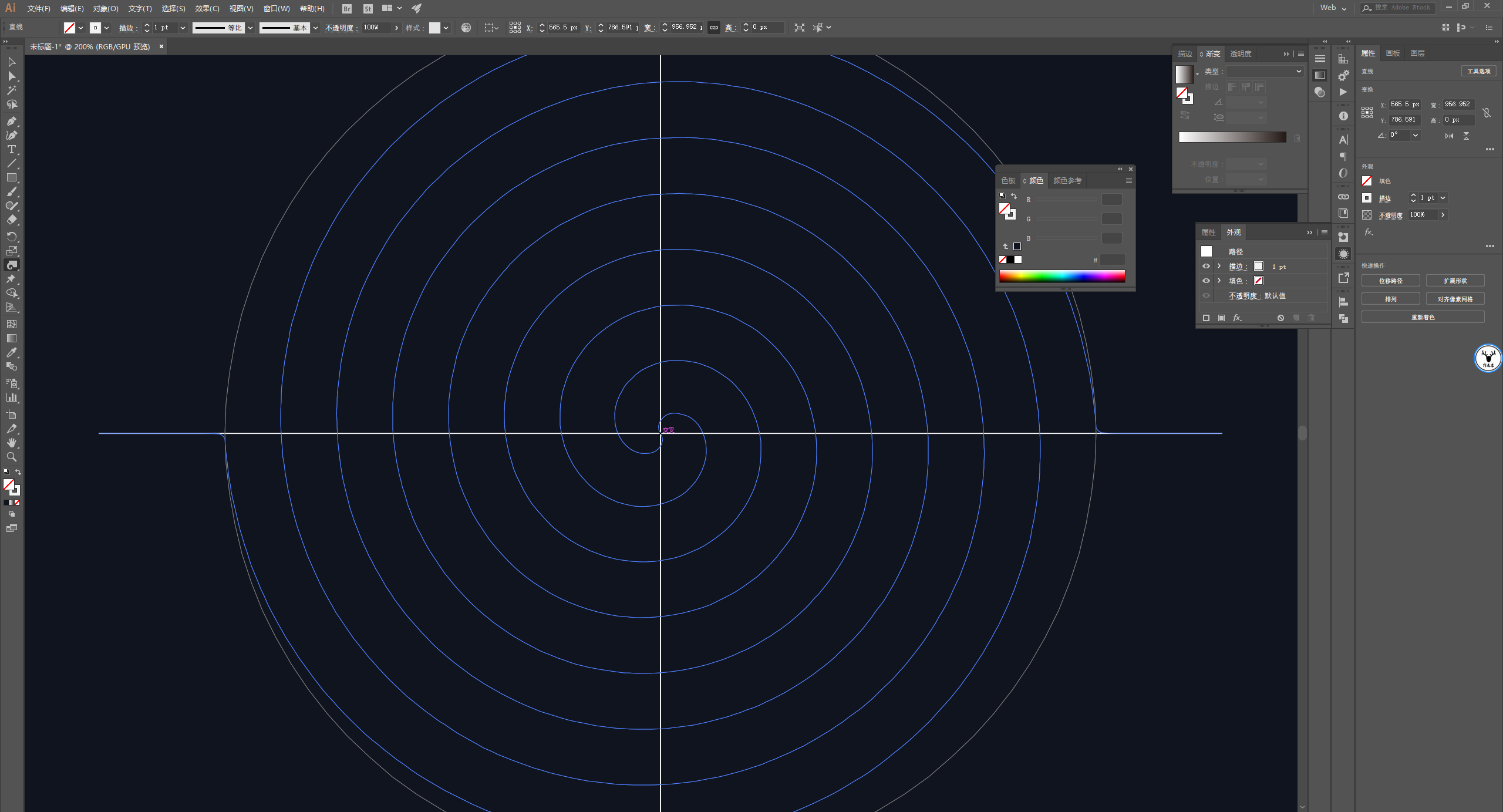Choose the Rectangle tool
Viewport: 1503px width, 812px height.
tap(11, 177)
